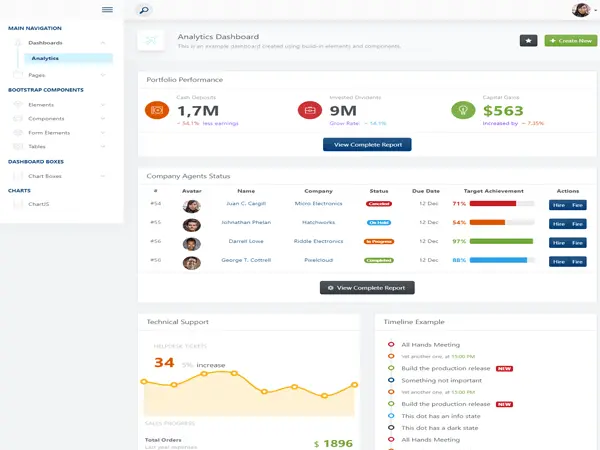Click the Micro Electronics company link
600x450 pixels.
click(x=318, y=204)
